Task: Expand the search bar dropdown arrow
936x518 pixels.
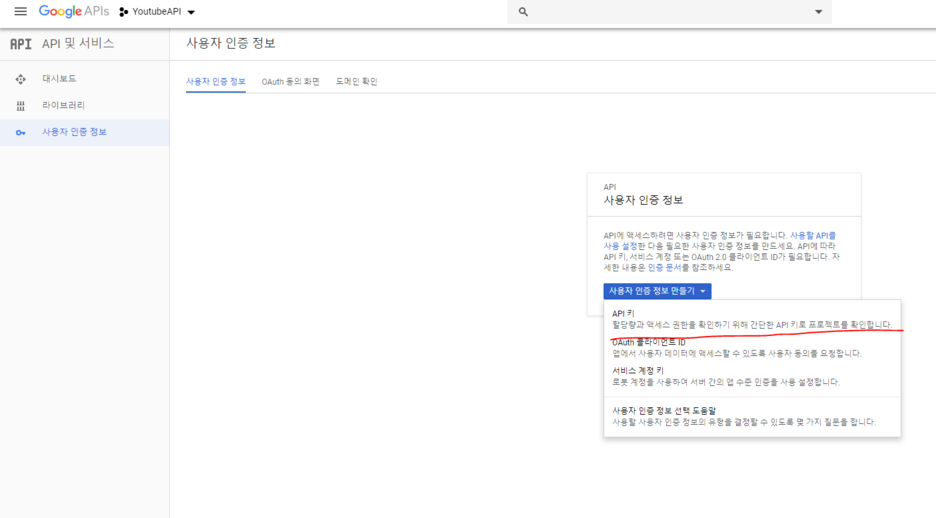Action: pyautogui.click(x=818, y=12)
